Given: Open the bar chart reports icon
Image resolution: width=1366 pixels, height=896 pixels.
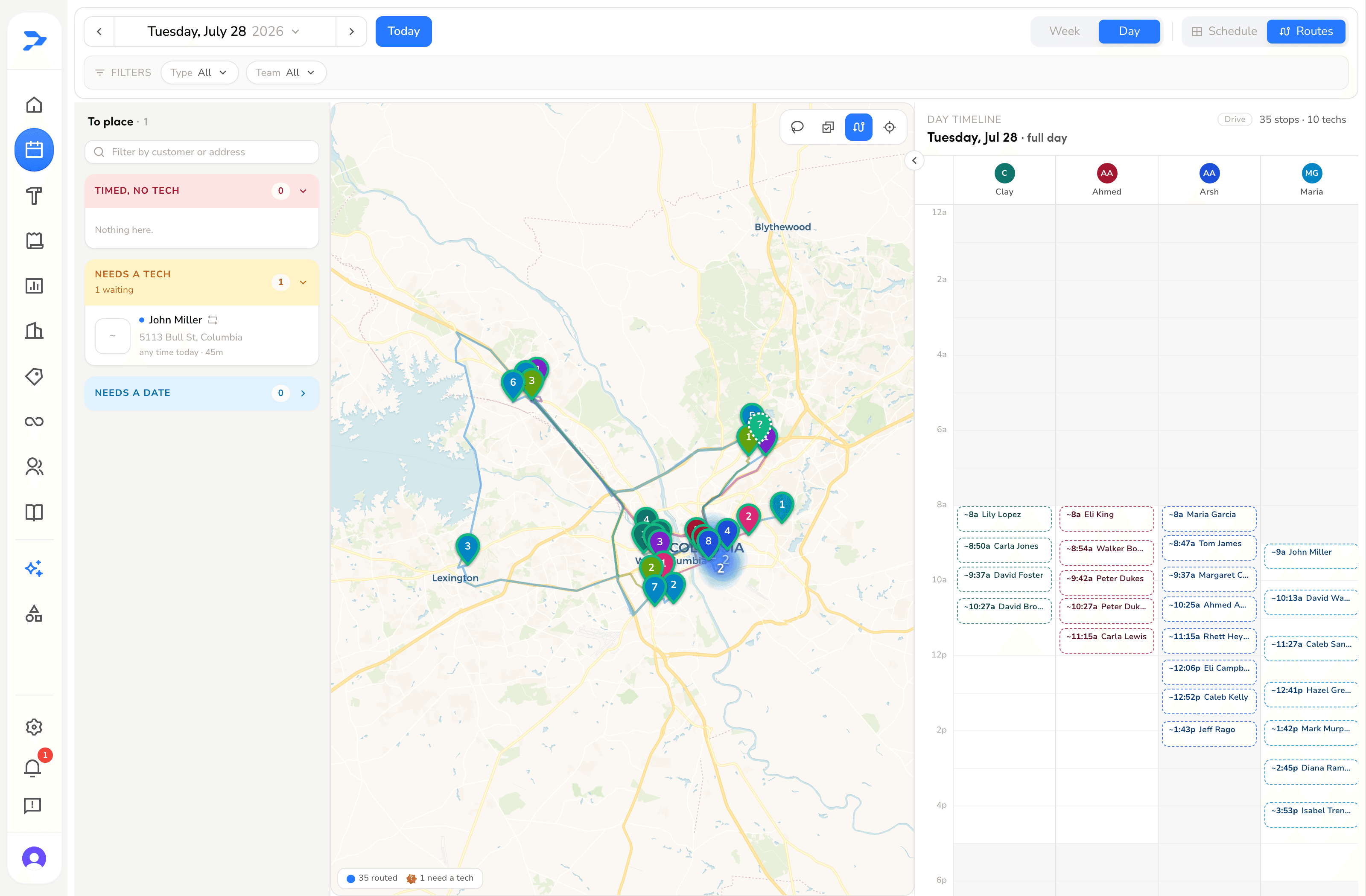Looking at the screenshot, I should 34,286.
